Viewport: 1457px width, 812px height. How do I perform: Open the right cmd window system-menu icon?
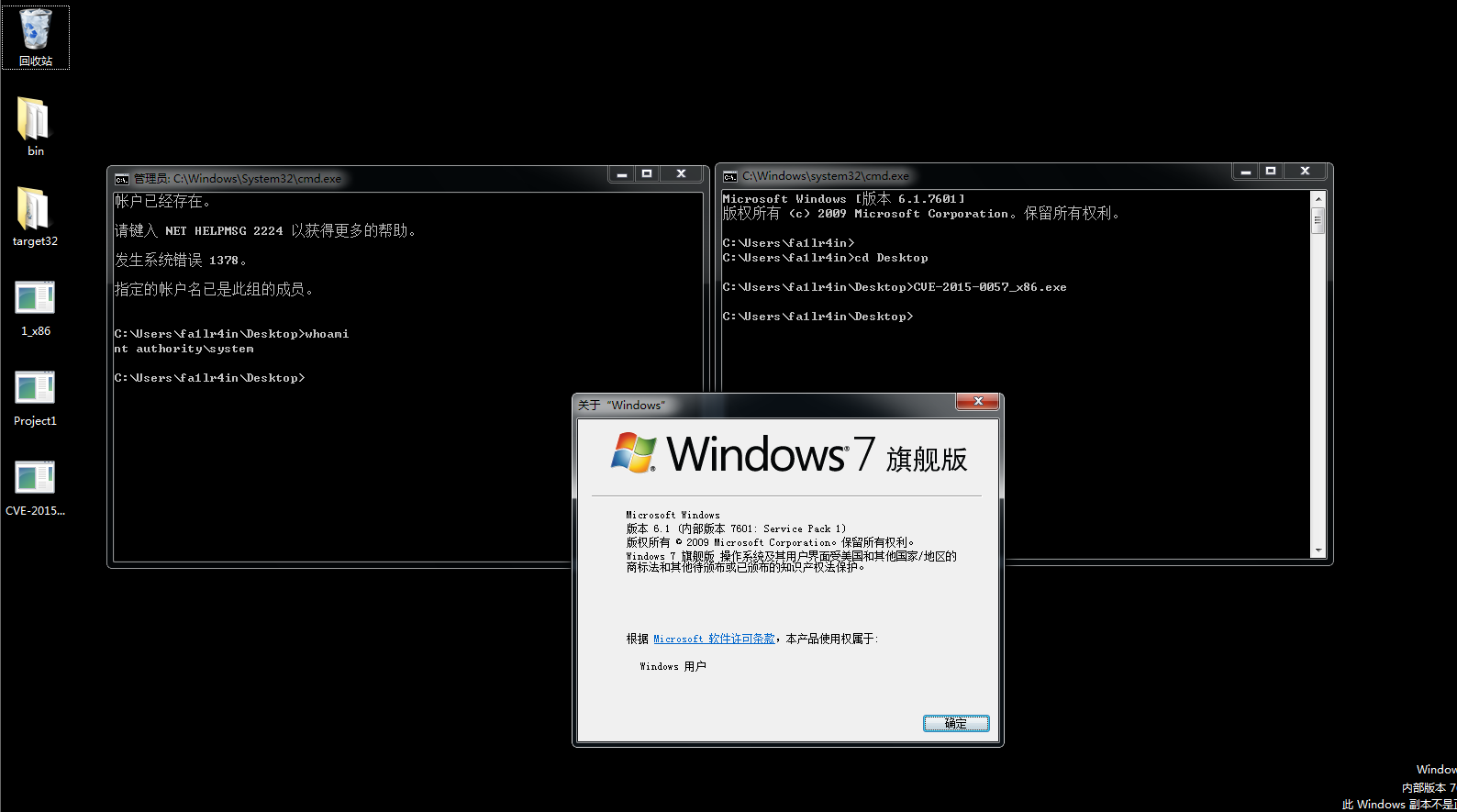730,176
